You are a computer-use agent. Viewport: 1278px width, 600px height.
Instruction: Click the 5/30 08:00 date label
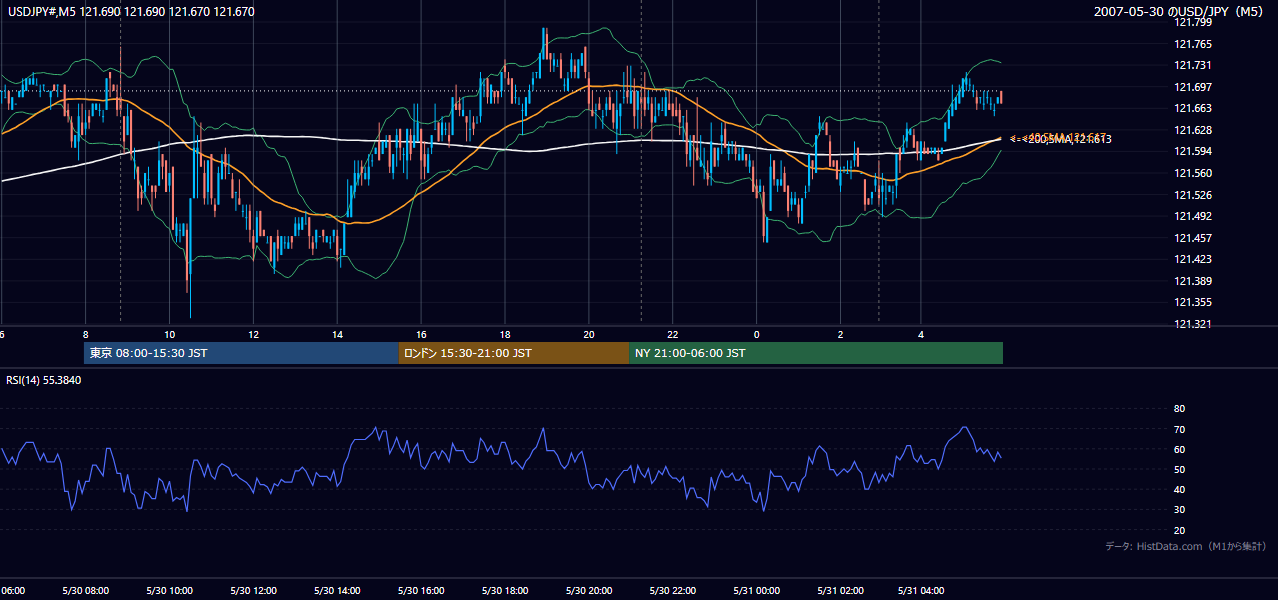[84, 591]
